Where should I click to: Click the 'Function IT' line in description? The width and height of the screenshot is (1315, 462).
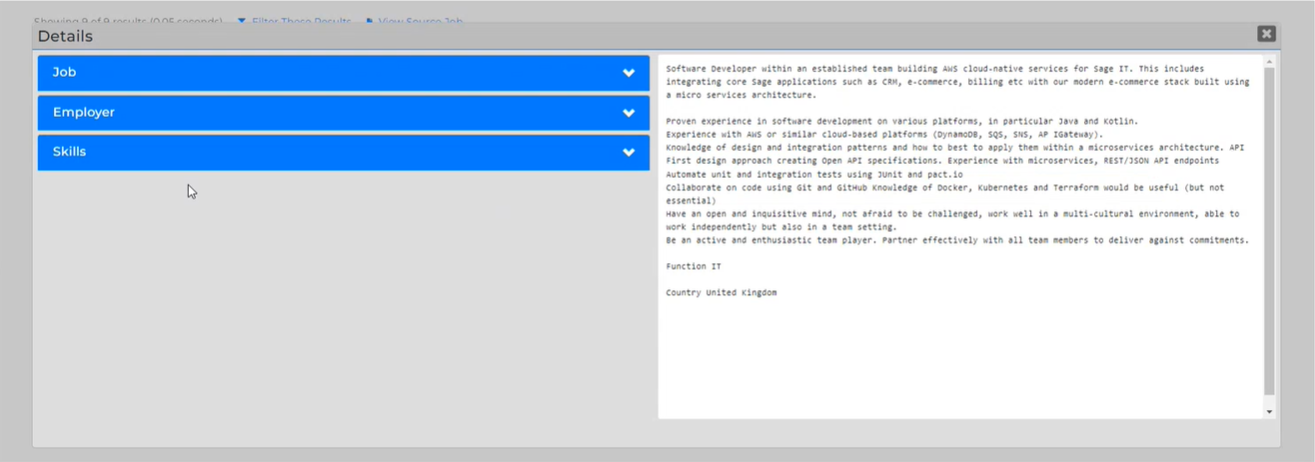(693, 267)
